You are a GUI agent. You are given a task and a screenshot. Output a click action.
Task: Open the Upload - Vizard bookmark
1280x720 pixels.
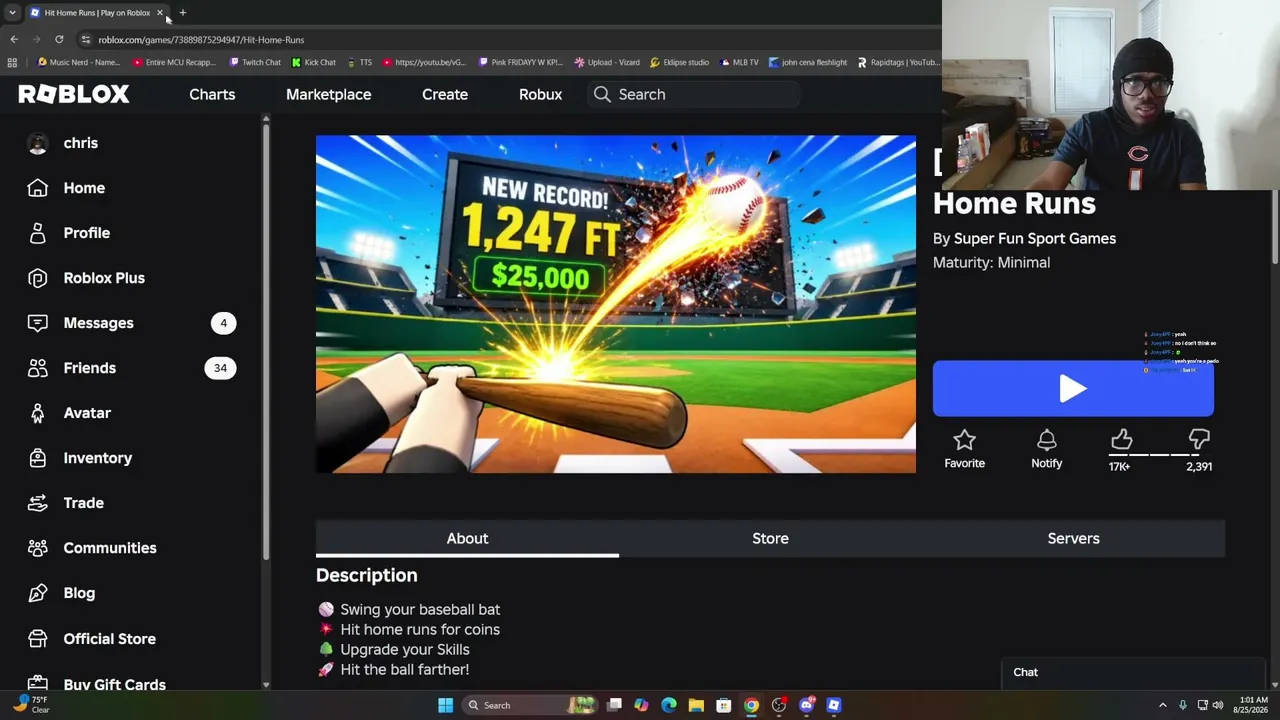point(607,62)
